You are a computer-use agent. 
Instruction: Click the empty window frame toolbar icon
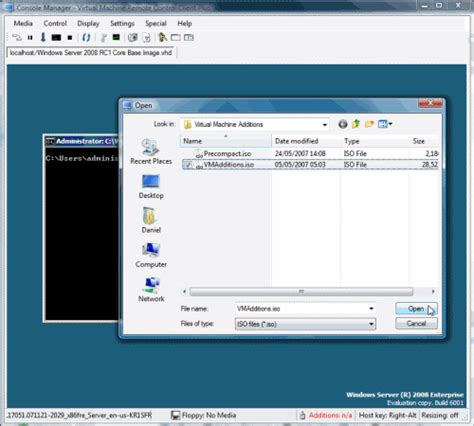point(176,37)
